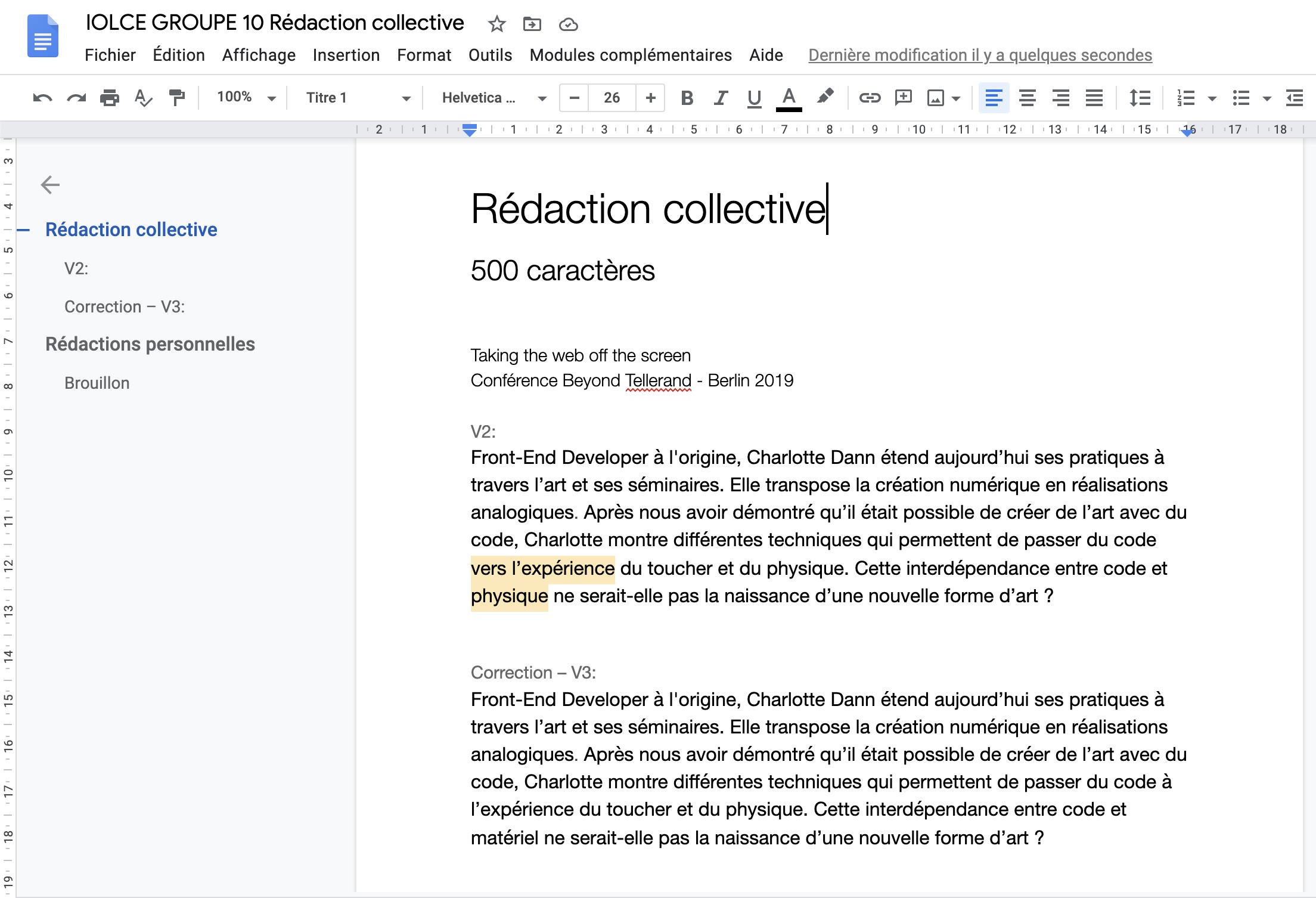Align text right
Image resolution: width=1316 pixels, height=898 pixels.
click(1060, 98)
